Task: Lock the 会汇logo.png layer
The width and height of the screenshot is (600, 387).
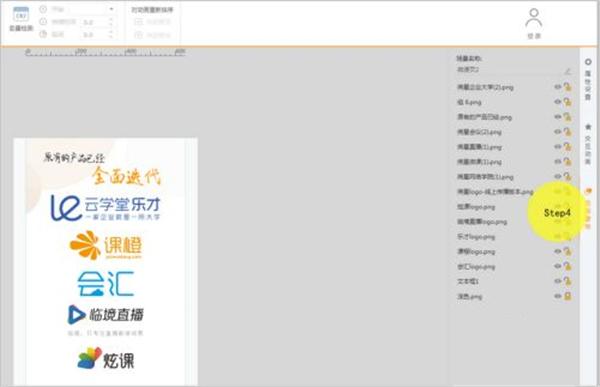Action: [x=567, y=266]
